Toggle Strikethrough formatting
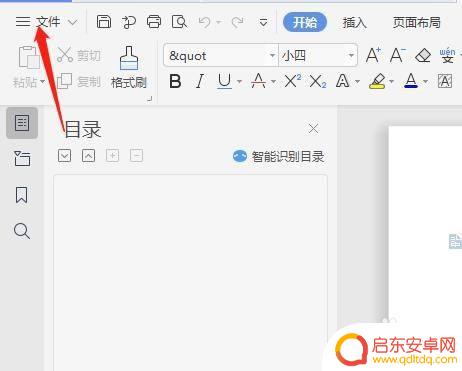Viewport: 462px width, 371px height. 258,81
